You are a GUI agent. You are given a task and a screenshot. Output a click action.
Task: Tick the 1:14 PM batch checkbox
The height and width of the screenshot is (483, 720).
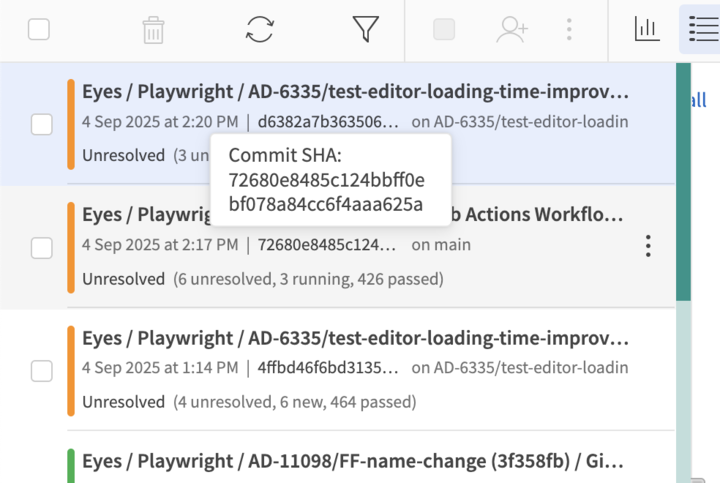pyautogui.click(x=42, y=371)
